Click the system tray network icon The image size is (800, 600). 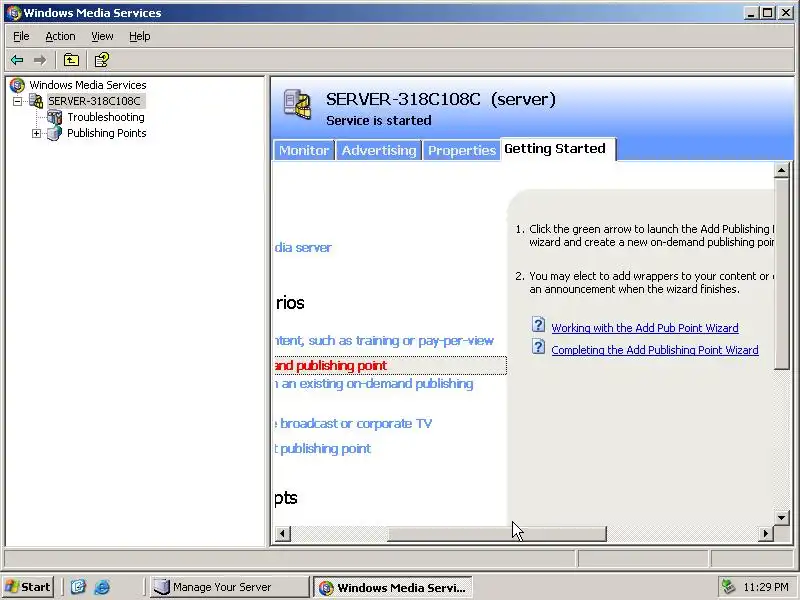[x=728, y=587]
